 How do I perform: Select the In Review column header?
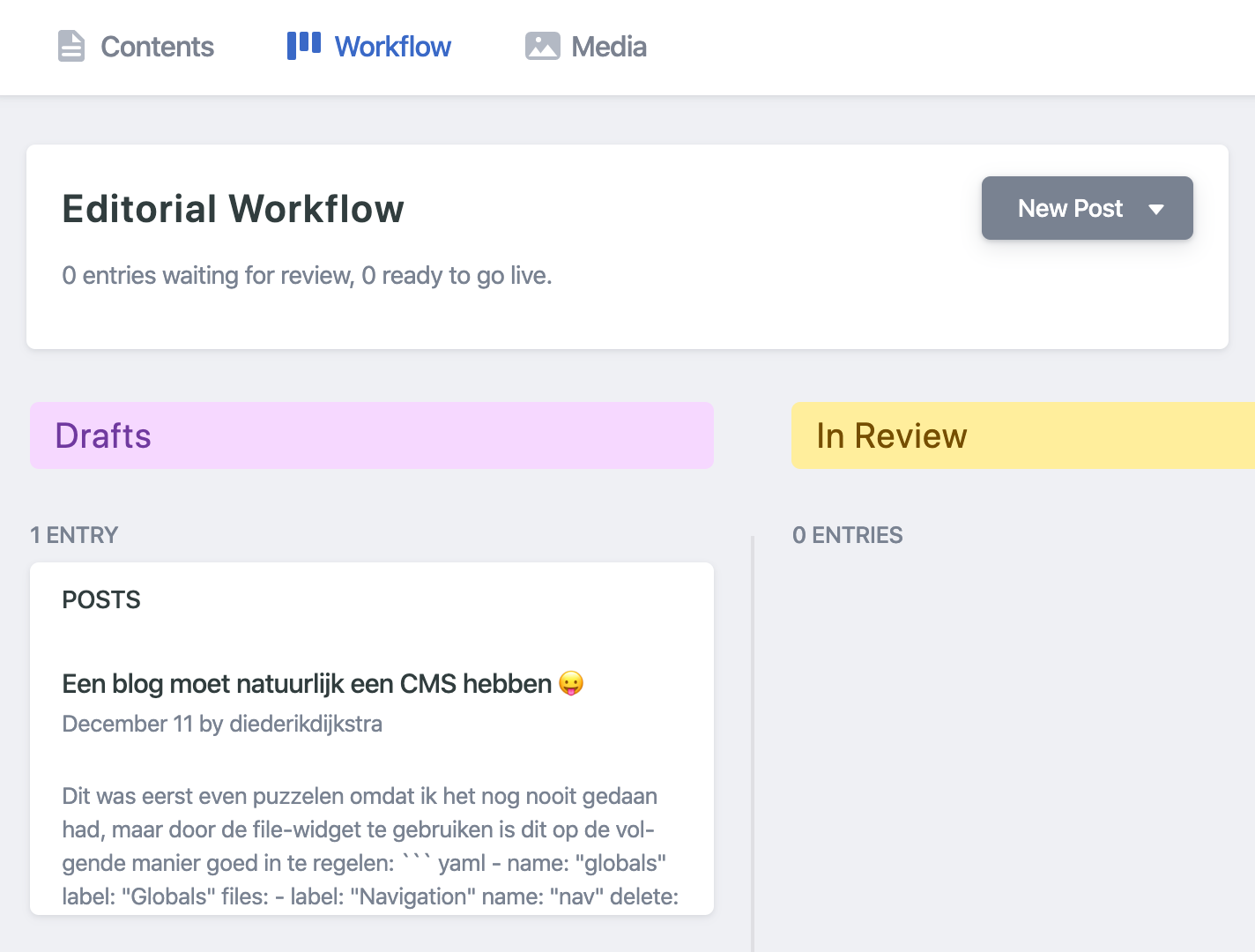coord(1023,435)
